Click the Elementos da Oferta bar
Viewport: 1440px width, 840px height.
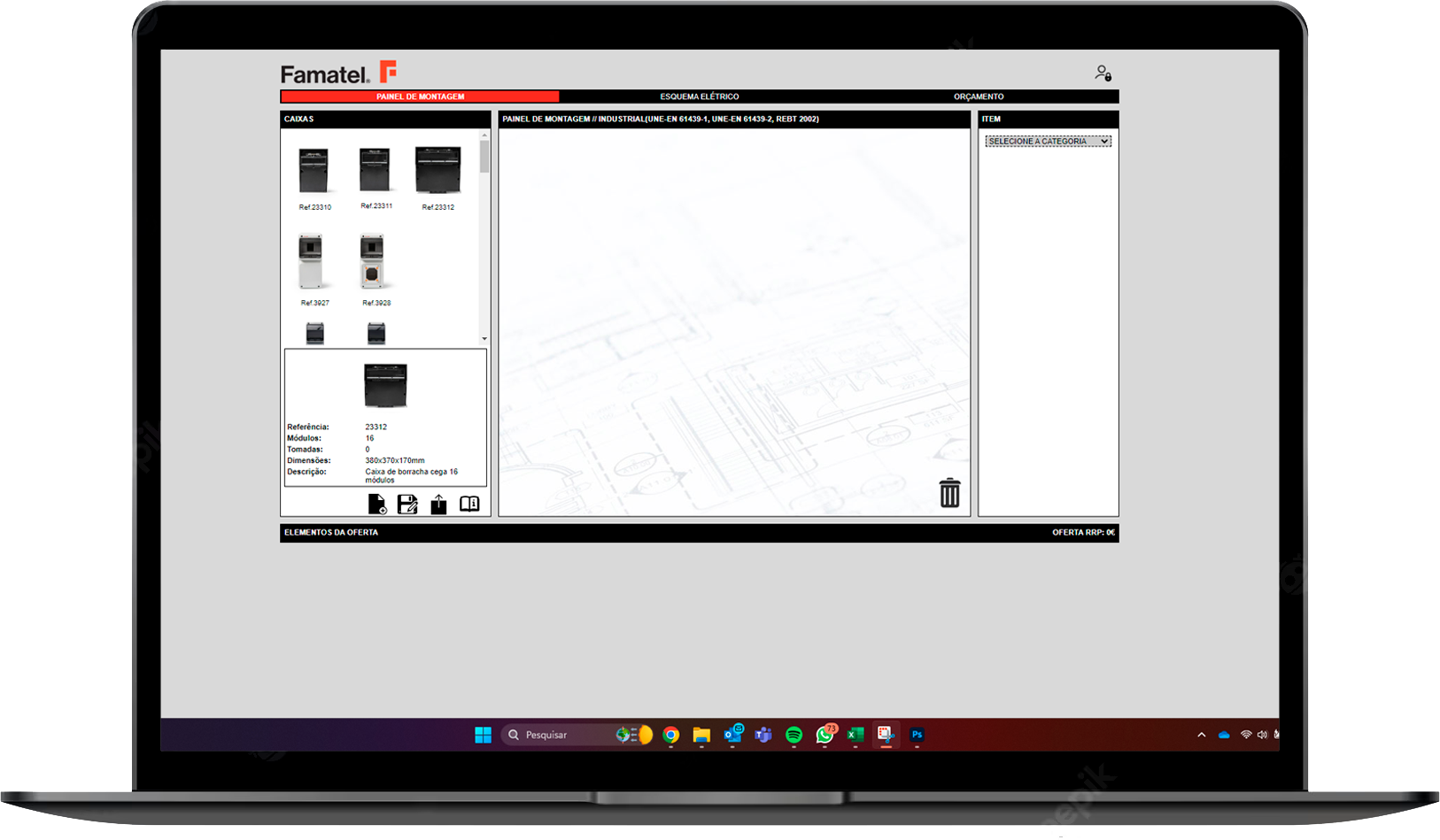[x=331, y=533]
